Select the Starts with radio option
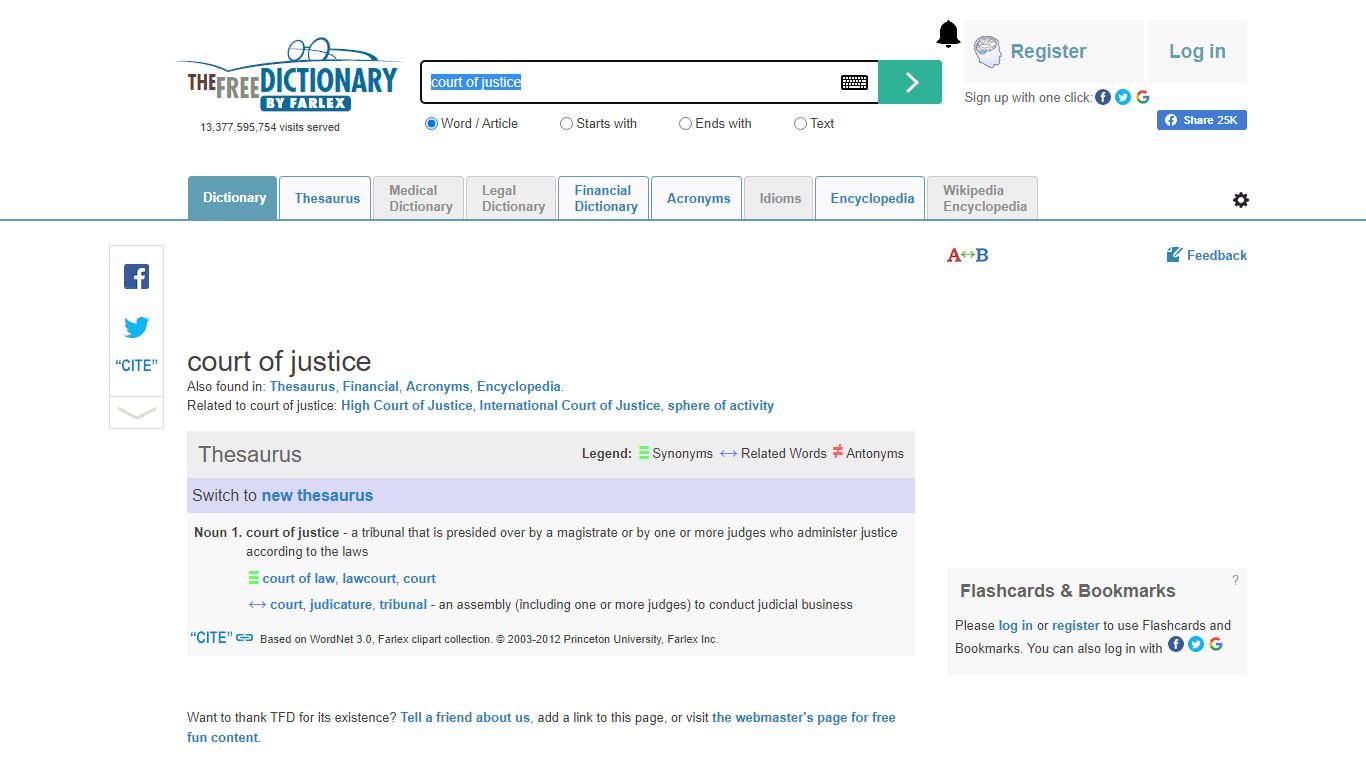1366x768 pixels. coord(567,124)
